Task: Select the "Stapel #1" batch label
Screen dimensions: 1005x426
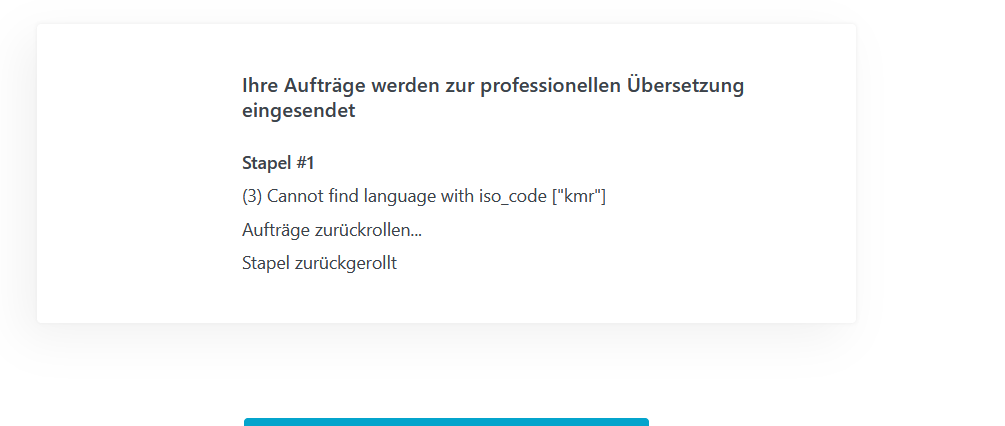Action: 278,163
